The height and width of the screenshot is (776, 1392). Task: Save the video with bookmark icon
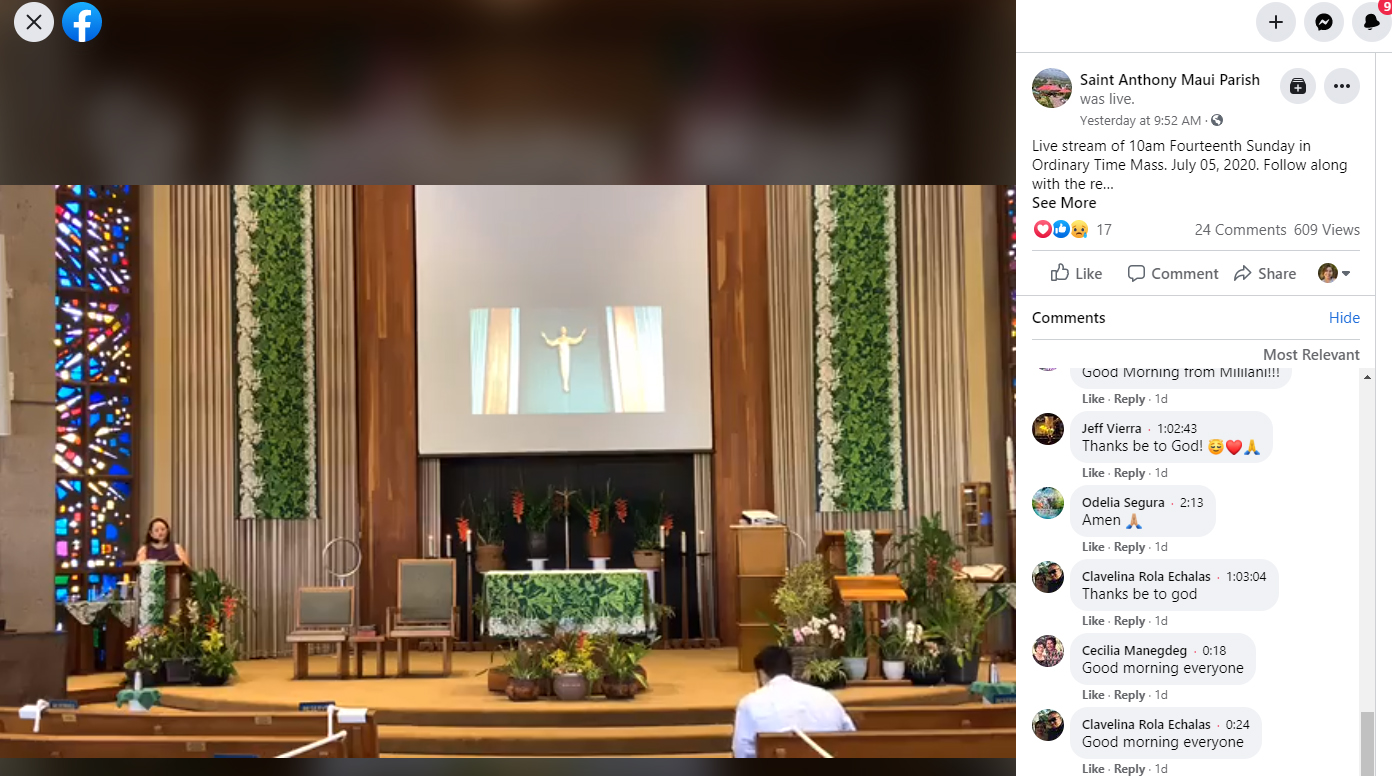(1298, 86)
